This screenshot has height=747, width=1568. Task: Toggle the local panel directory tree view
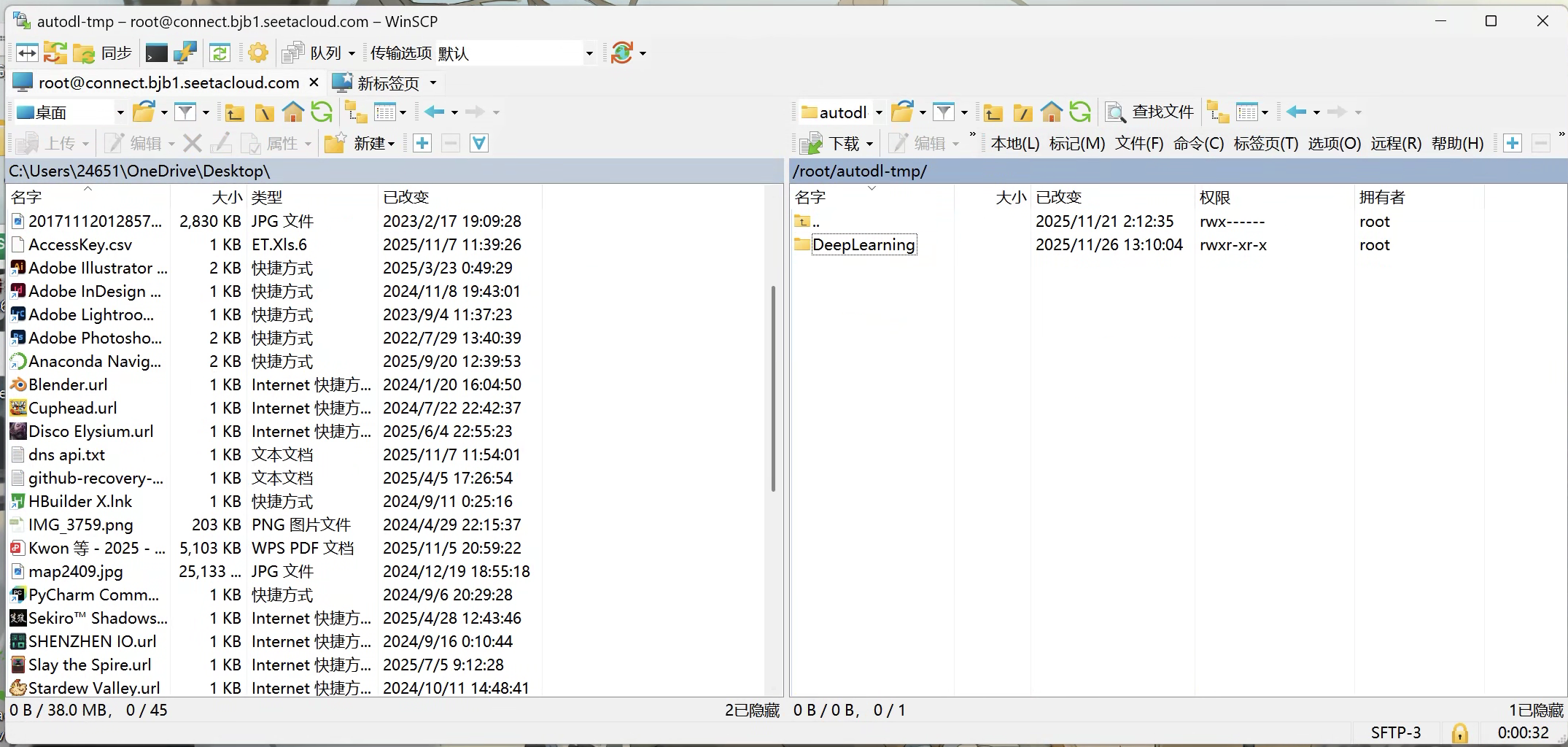click(356, 112)
